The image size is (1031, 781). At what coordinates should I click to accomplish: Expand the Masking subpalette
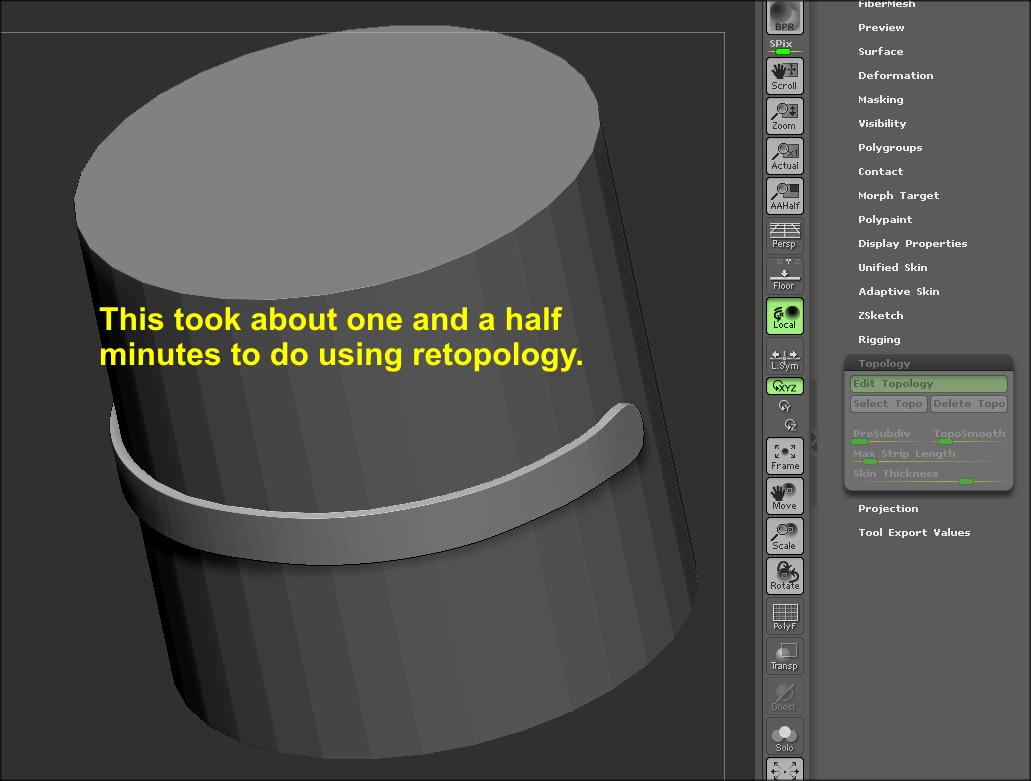tap(880, 99)
